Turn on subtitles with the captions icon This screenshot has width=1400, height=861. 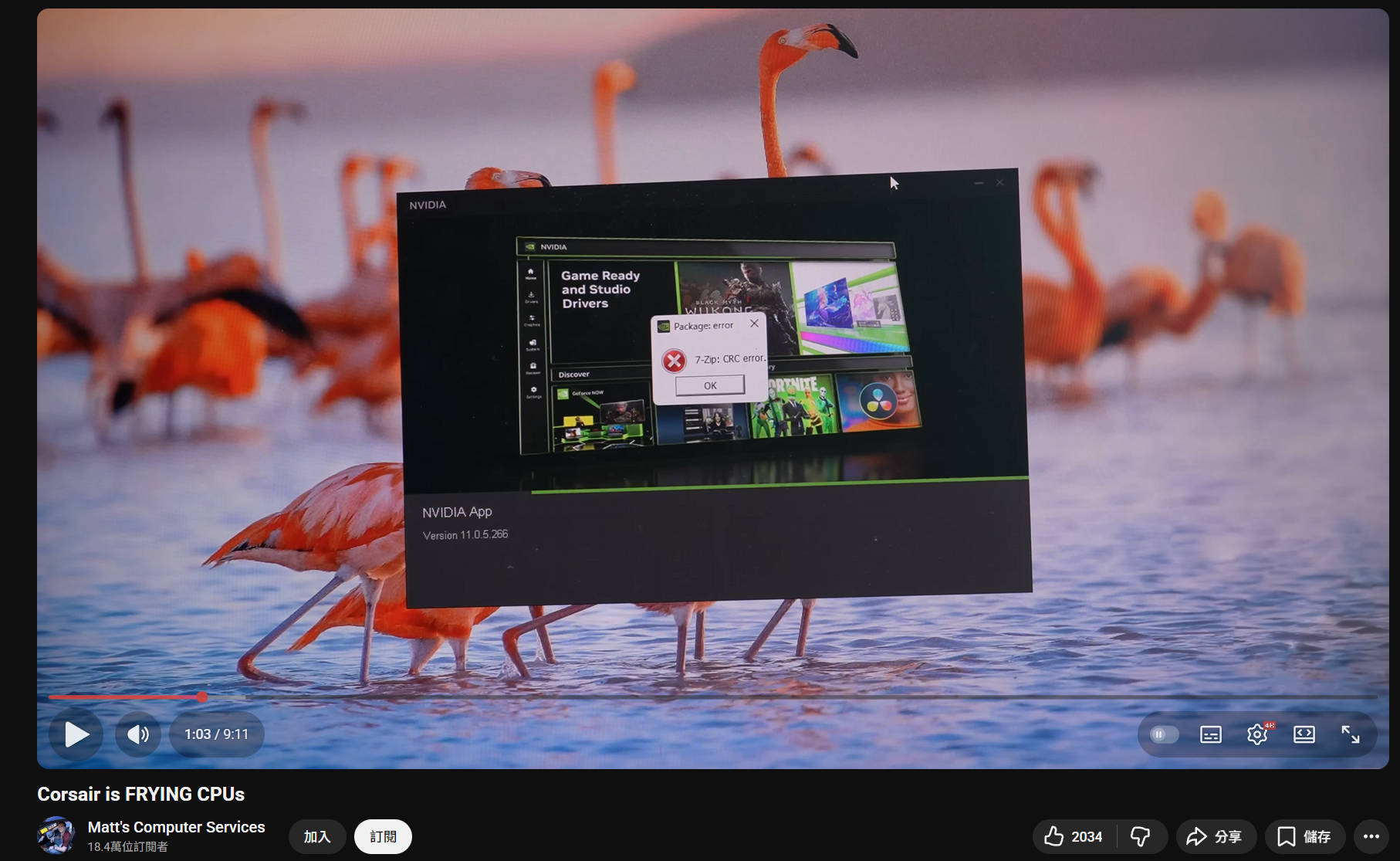pos(1210,734)
